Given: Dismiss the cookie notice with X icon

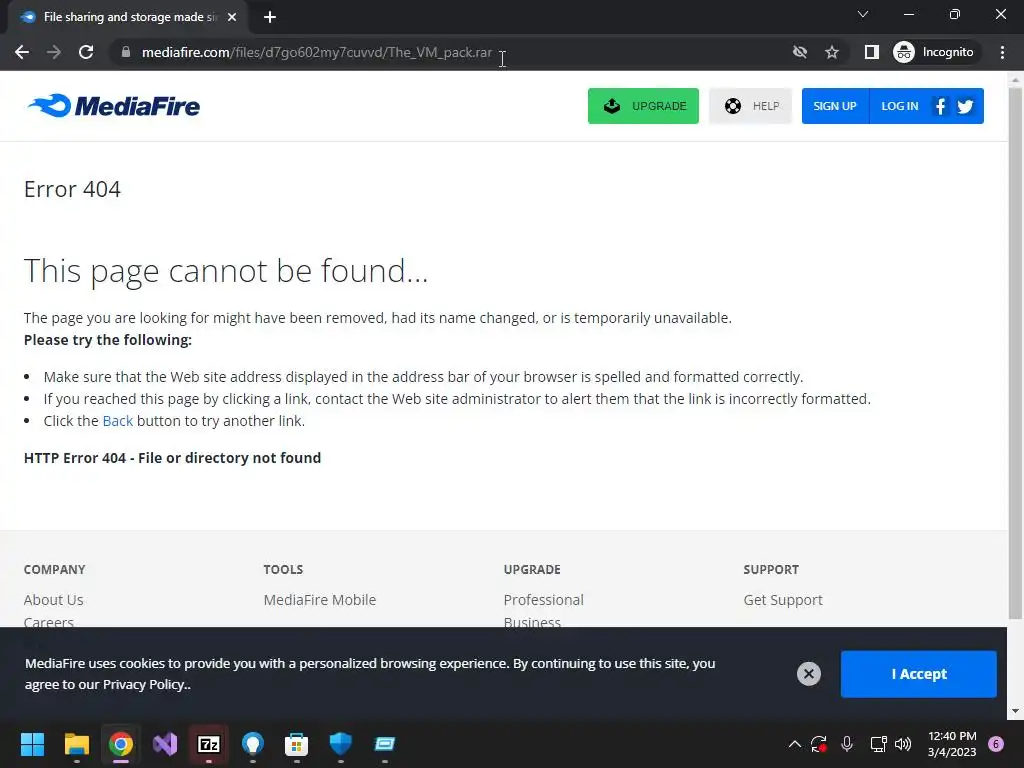Looking at the screenshot, I should [x=808, y=673].
